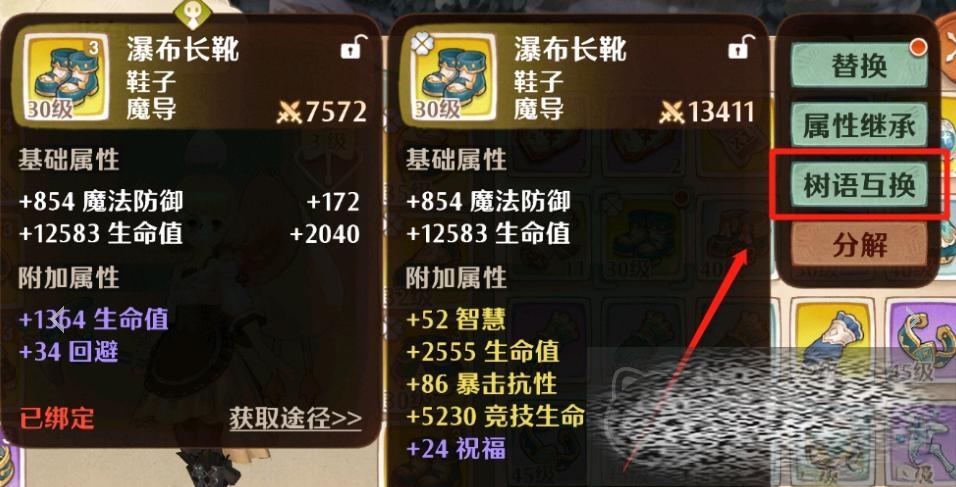Click the skull marker icon at top
The width and height of the screenshot is (956, 487).
pos(193,13)
